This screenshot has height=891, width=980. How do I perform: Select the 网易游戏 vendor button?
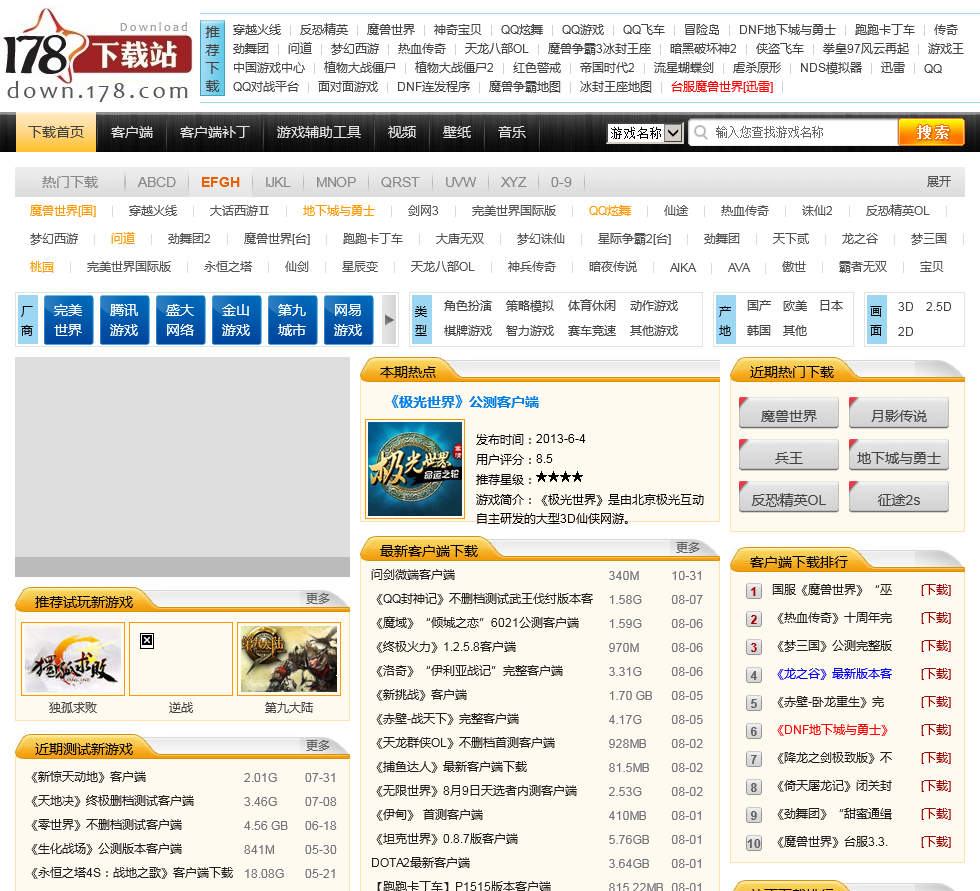(x=348, y=320)
